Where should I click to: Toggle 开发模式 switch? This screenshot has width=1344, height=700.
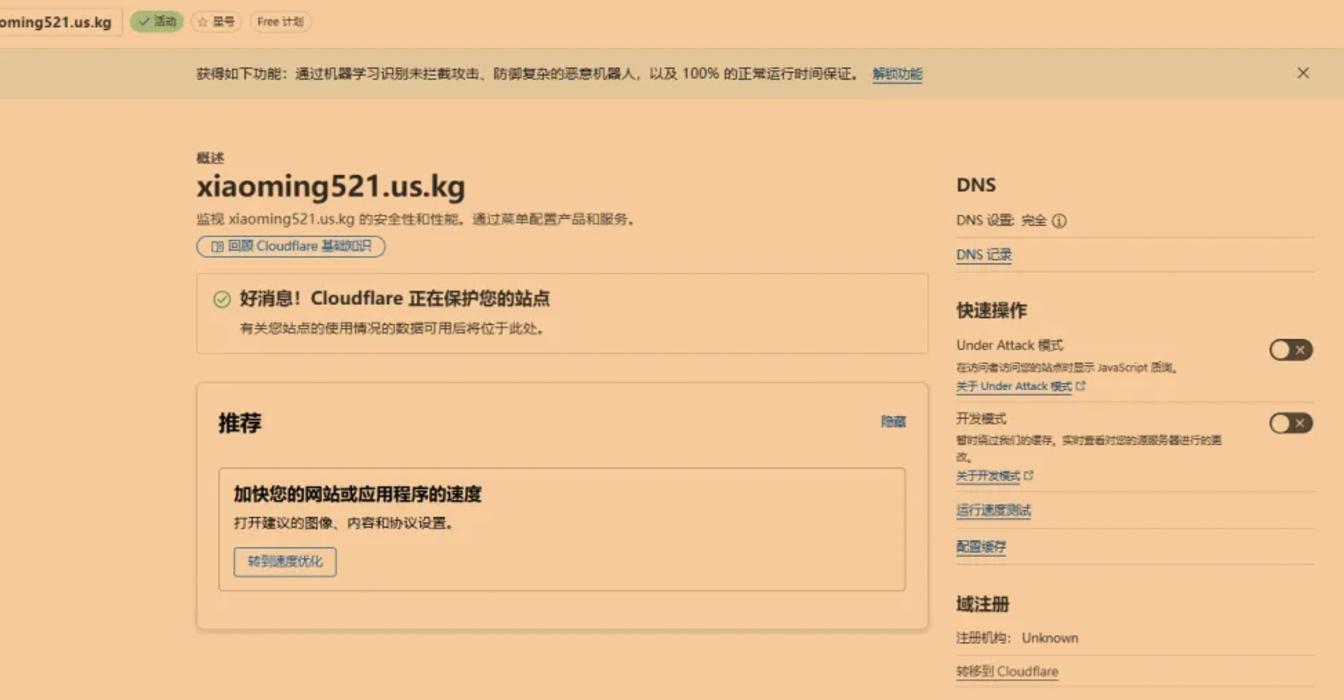tap(1291, 423)
